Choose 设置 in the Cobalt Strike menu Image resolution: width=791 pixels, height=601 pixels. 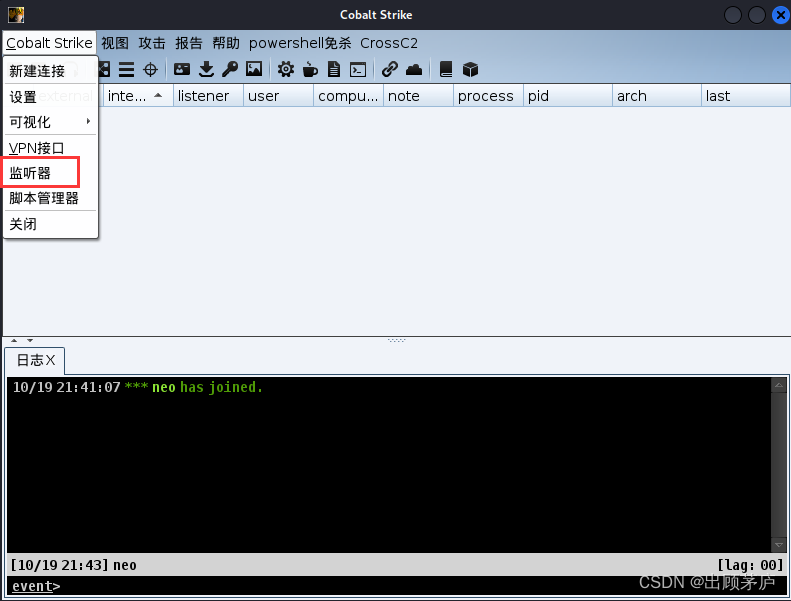pyautogui.click(x=50, y=96)
